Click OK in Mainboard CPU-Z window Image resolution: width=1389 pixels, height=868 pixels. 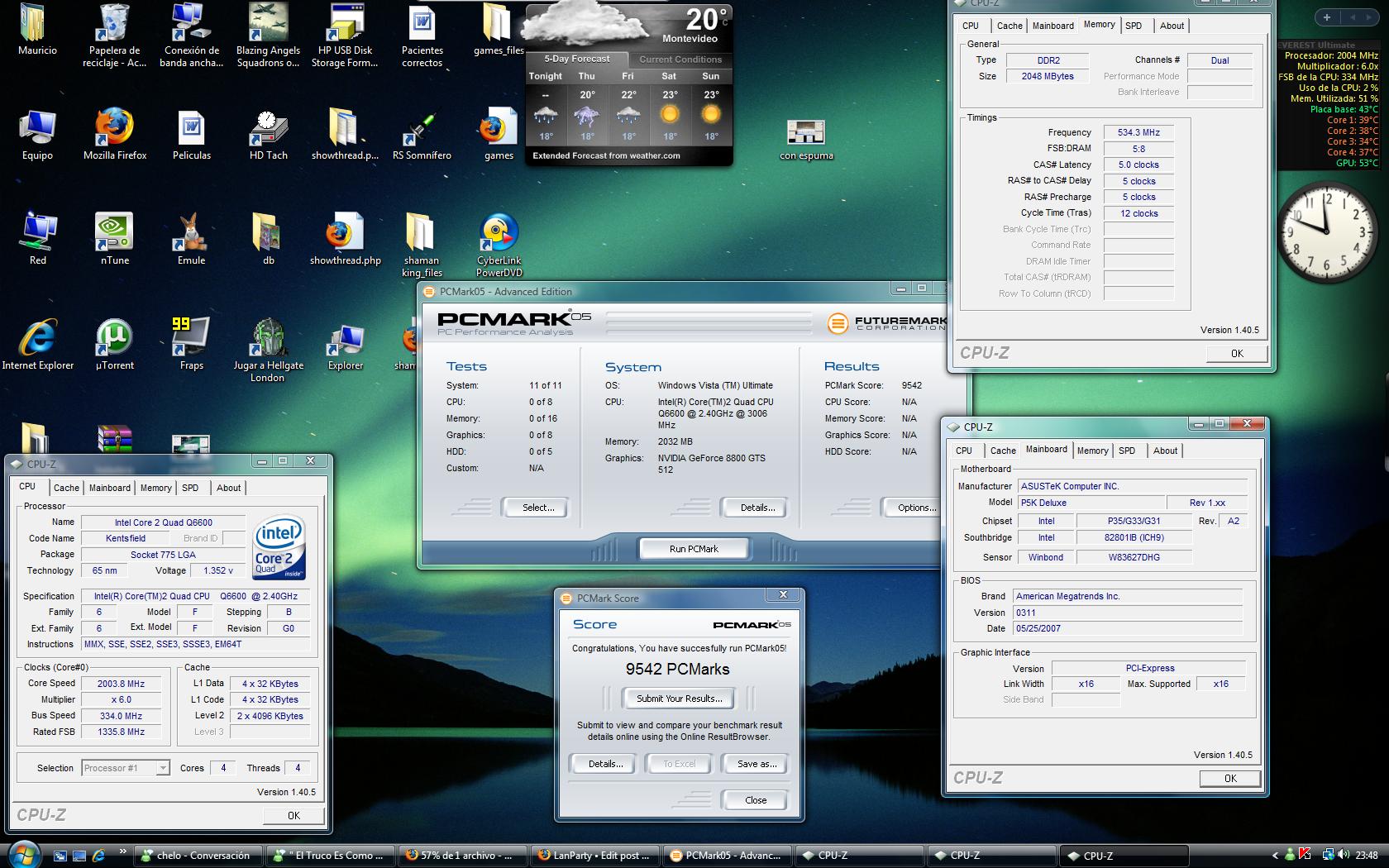1230,778
